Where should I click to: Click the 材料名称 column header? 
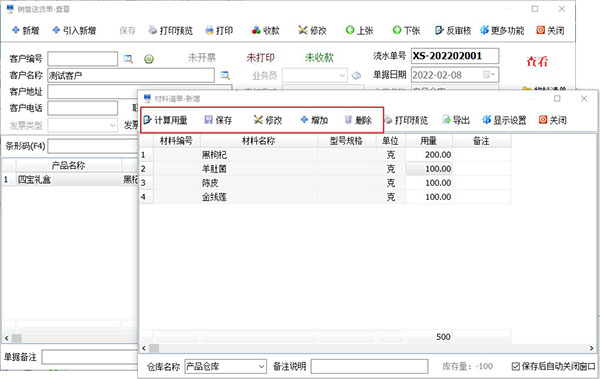pyautogui.click(x=259, y=141)
